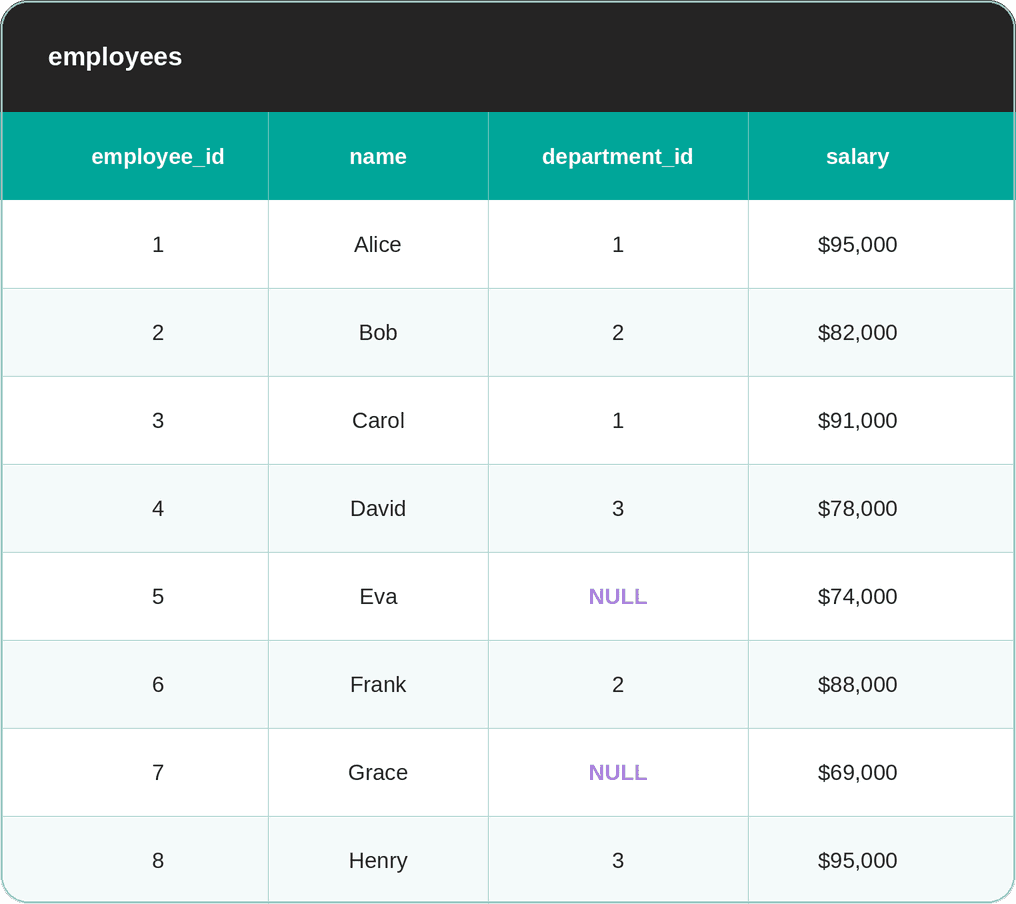Select the name column header

tap(378, 156)
